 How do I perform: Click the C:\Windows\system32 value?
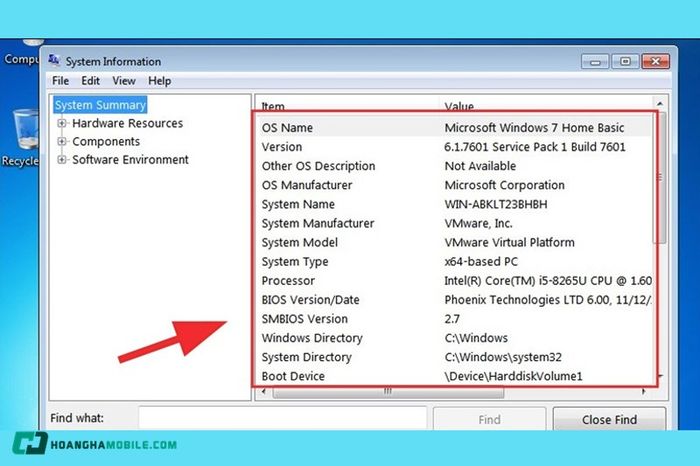[x=503, y=357]
